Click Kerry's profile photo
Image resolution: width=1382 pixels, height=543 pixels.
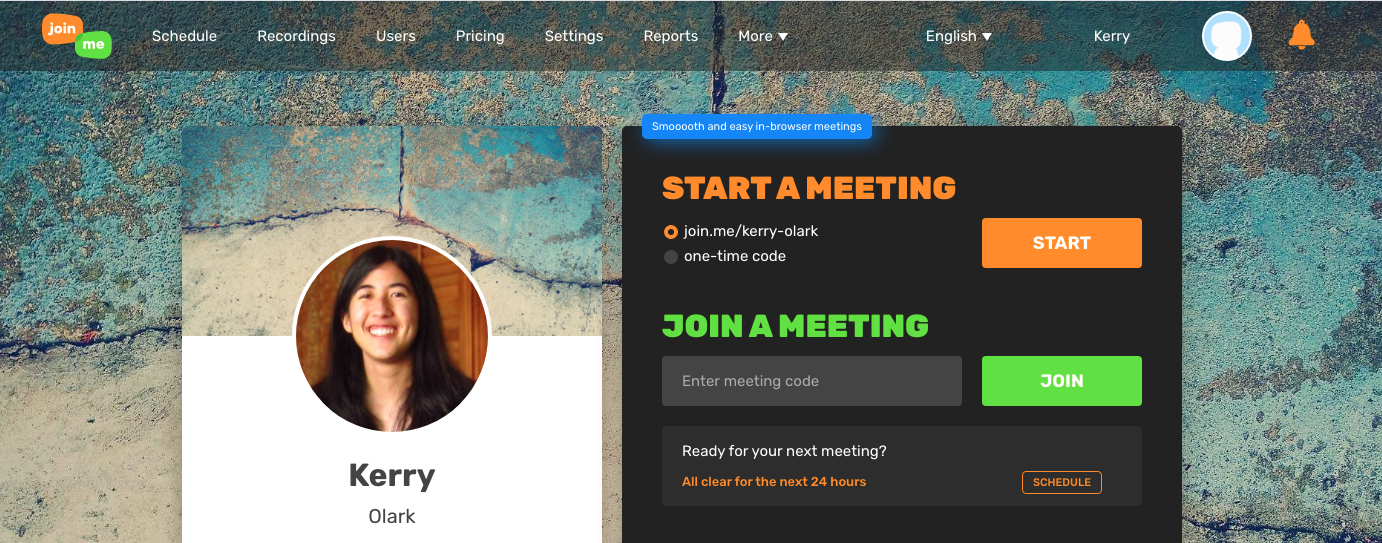(392, 336)
